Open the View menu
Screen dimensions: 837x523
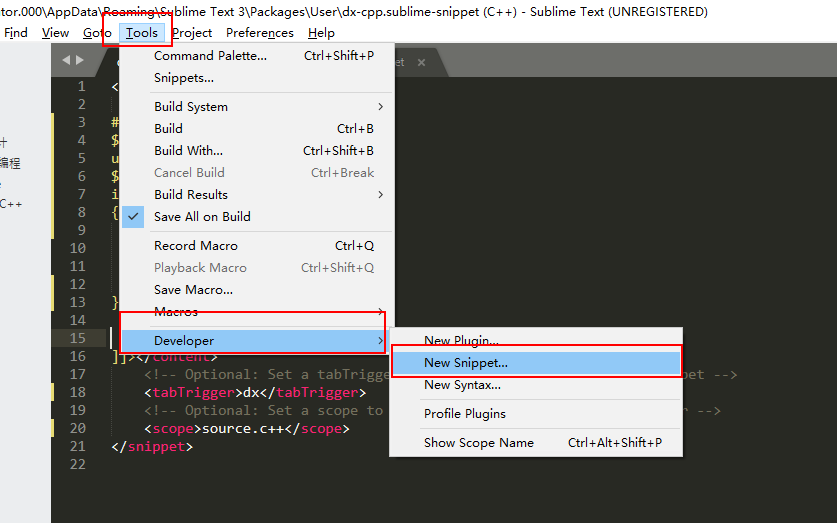55,33
